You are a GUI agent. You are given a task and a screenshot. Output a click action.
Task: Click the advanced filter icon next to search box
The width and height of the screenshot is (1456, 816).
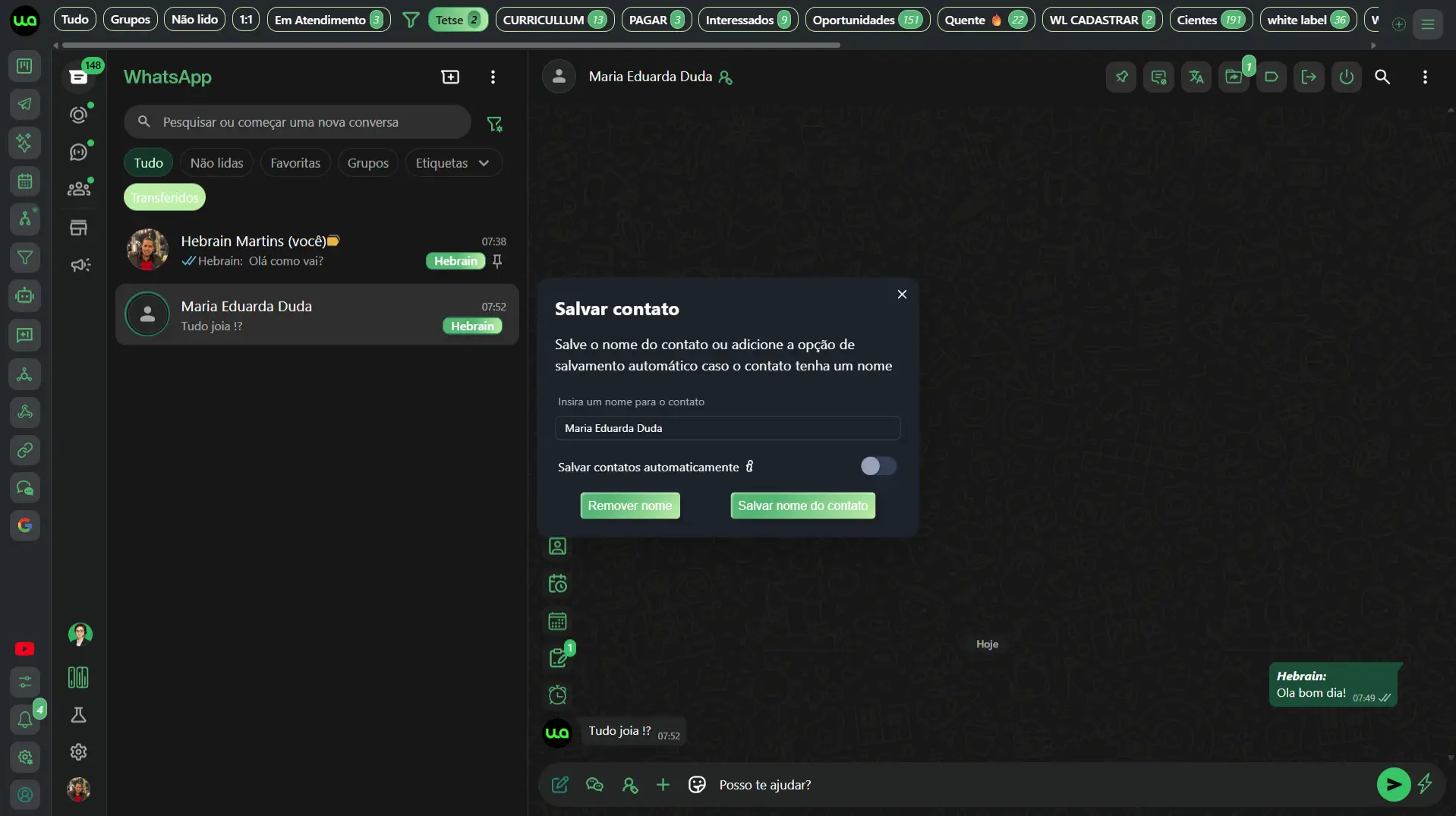coord(494,124)
